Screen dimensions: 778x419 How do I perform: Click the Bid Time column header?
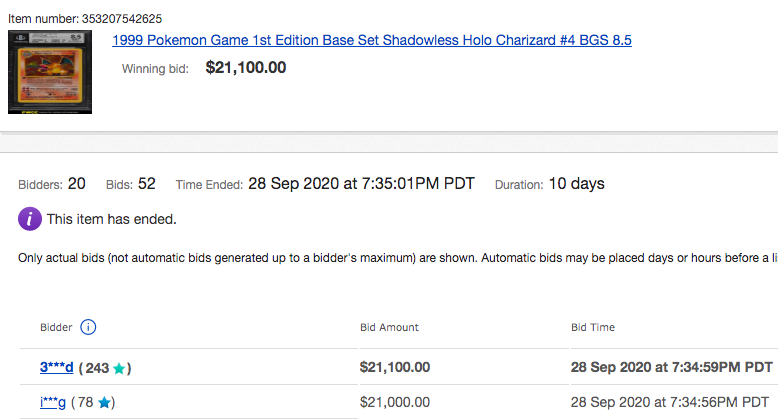click(x=593, y=327)
